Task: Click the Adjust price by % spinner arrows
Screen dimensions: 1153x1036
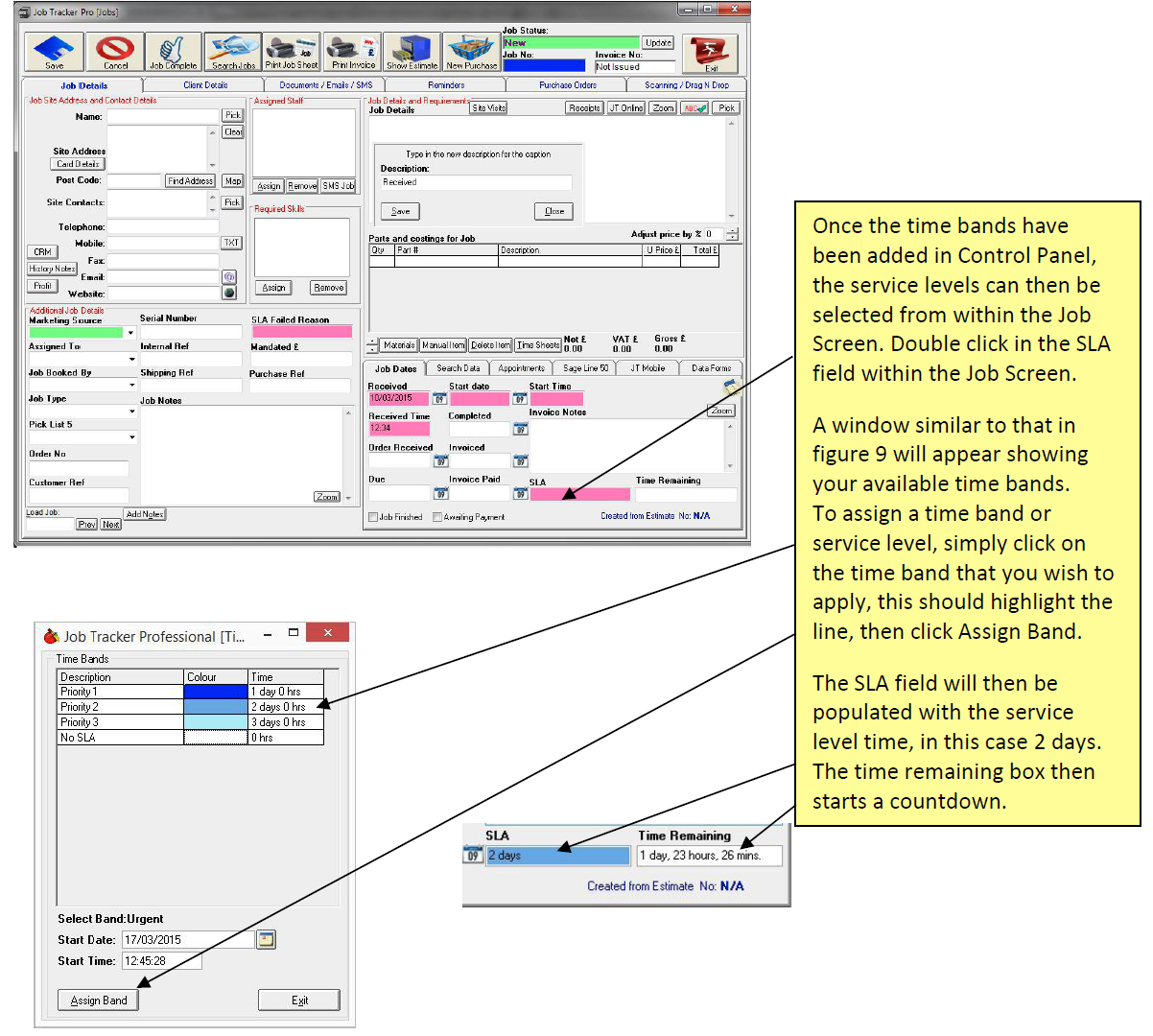Action: 732,234
